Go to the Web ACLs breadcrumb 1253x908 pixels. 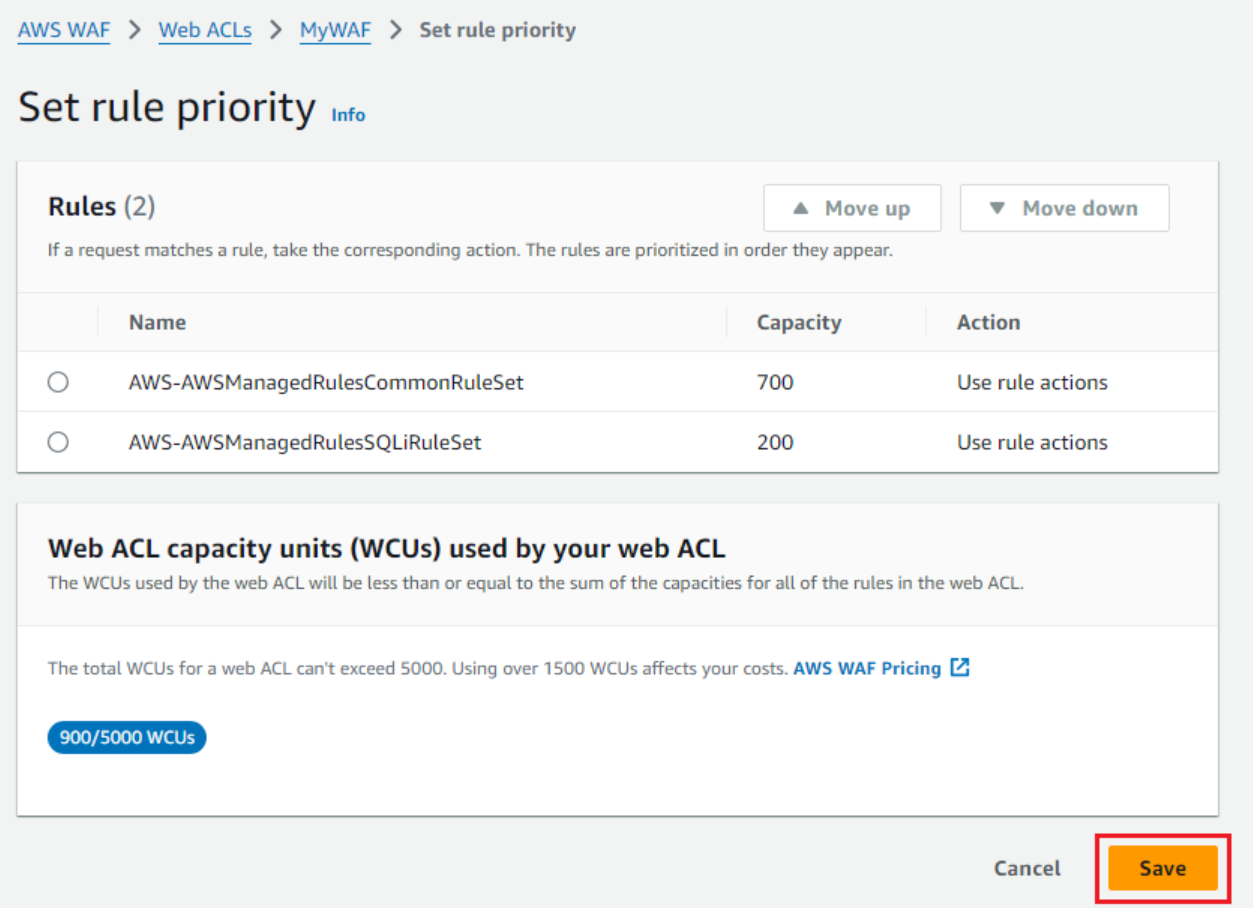pos(205,30)
